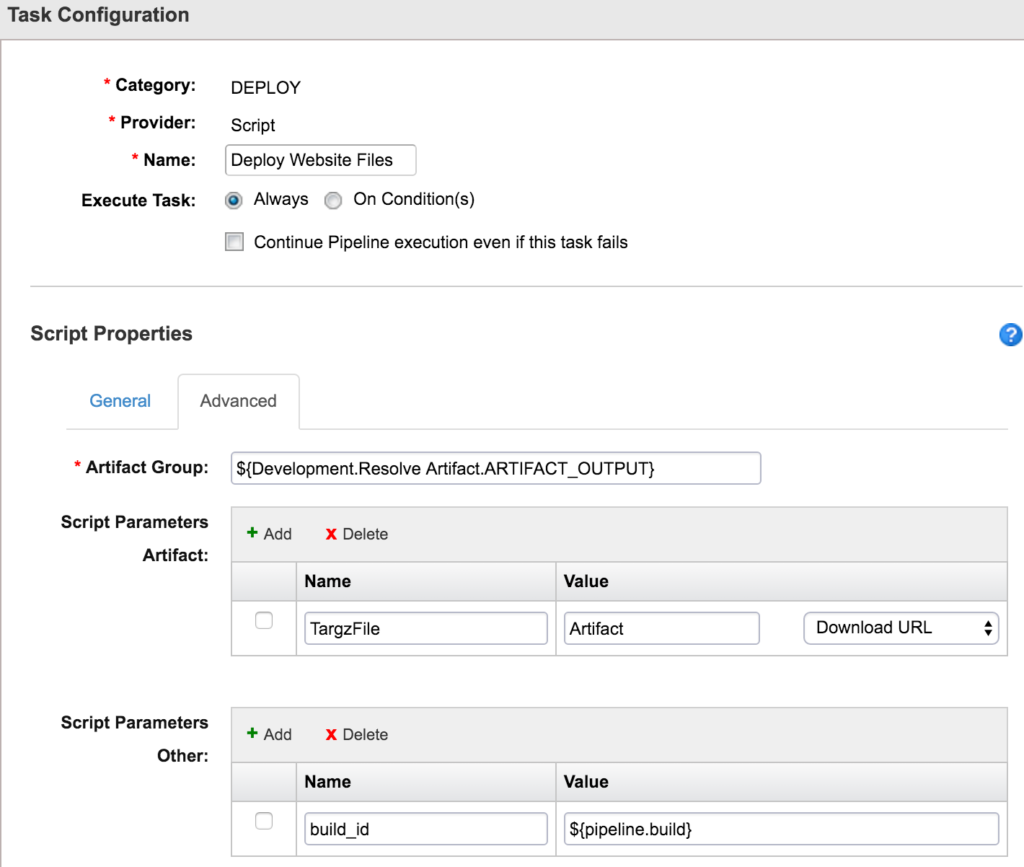Edit the build_id name field
The image size is (1024, 867).
pos(426,828)
